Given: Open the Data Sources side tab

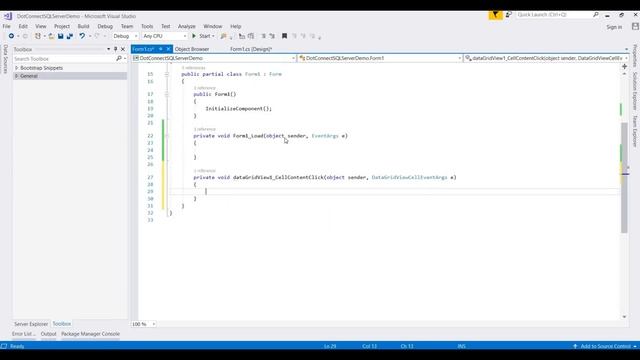Looking at the screenshot, I should tap(5, 59).
